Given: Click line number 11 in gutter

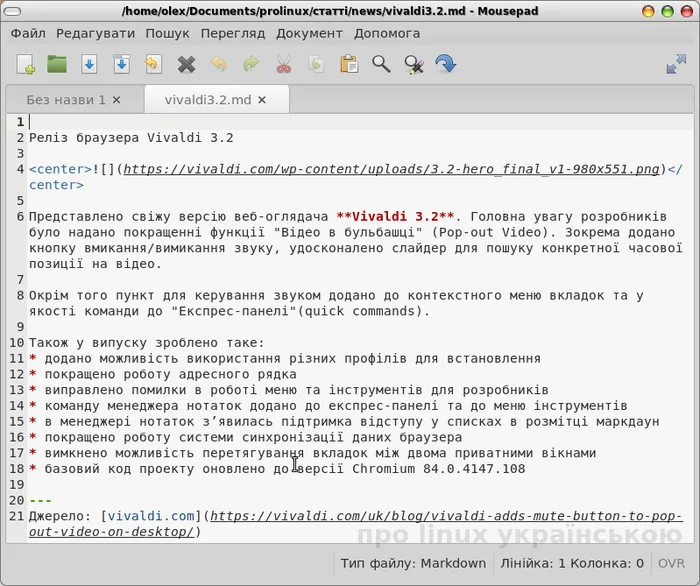Looking at the screenshot, I should click(17, 358).
